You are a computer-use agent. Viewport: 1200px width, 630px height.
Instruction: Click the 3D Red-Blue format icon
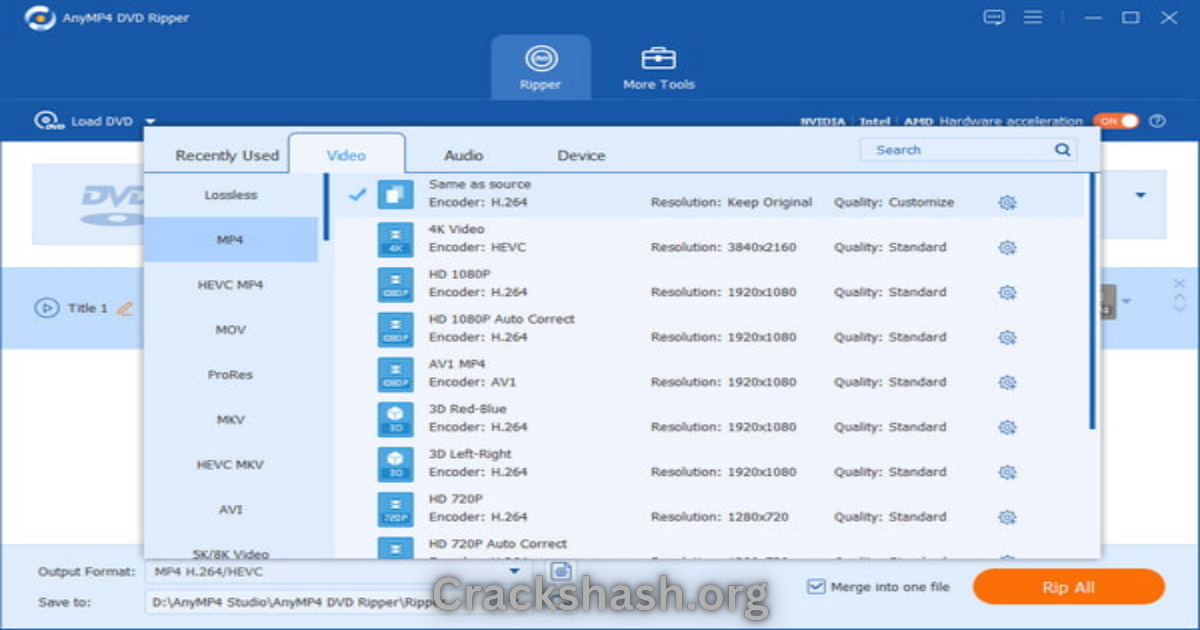tap(395, 419)
